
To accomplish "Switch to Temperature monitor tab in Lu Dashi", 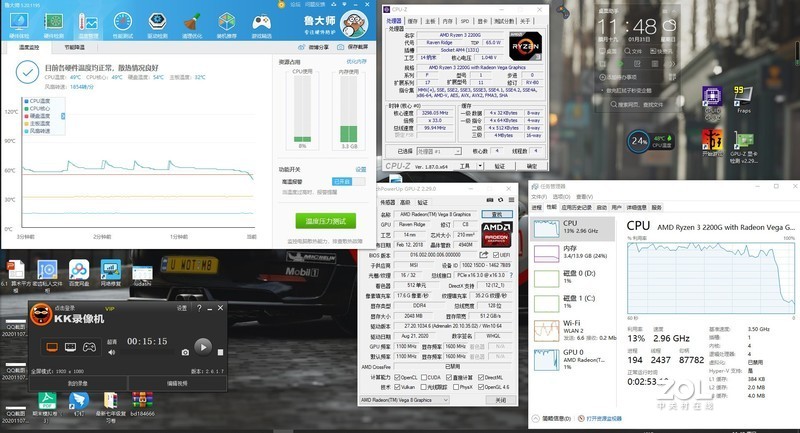I will 29,47.
